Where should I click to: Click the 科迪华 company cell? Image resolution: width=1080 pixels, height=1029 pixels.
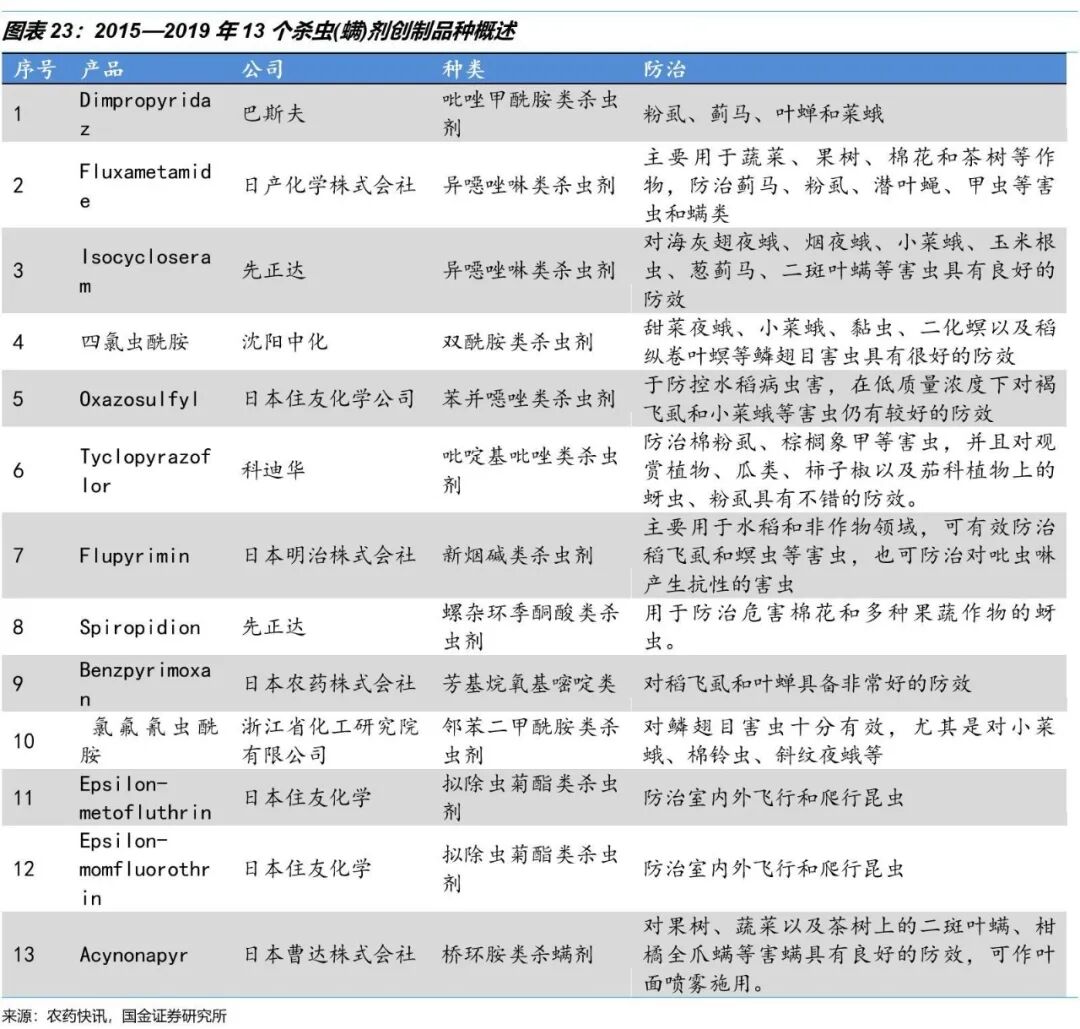(x=273, y=470)
